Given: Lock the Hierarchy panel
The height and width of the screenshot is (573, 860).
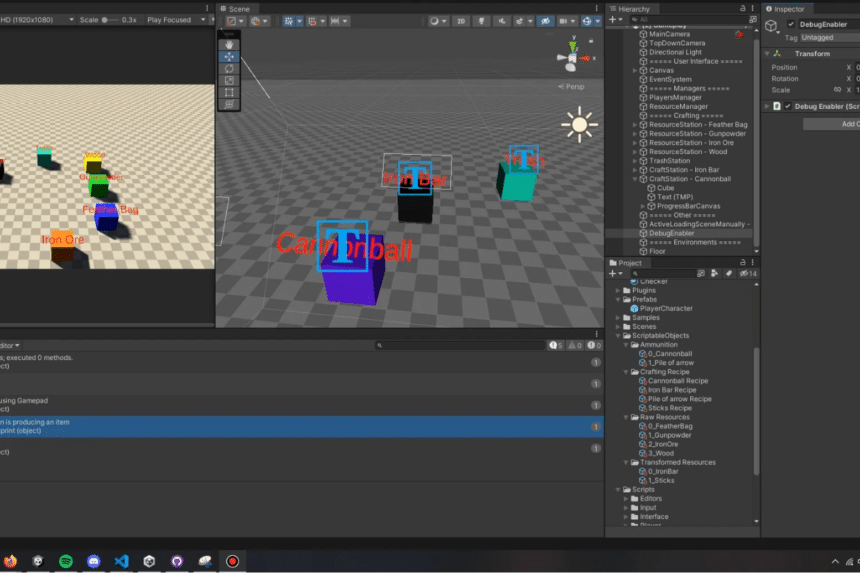Looking at the screenshot, I should click(x=743, y=8).
